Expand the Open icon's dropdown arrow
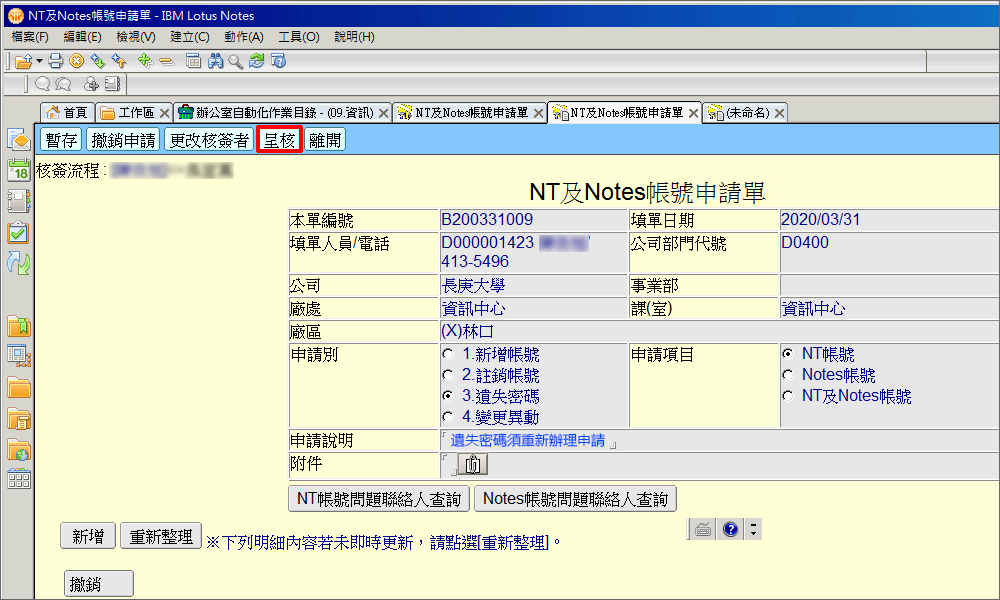The width and height of the screenshot is (1000, 600). [40, 61]
